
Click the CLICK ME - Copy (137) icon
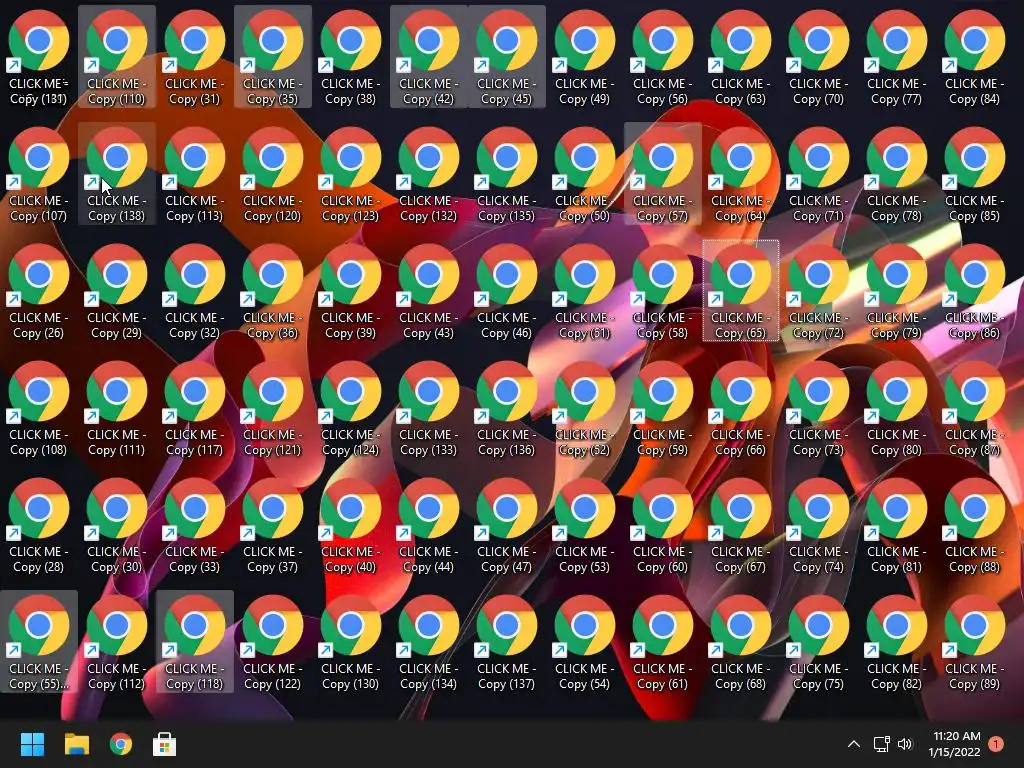click(506, 641)
